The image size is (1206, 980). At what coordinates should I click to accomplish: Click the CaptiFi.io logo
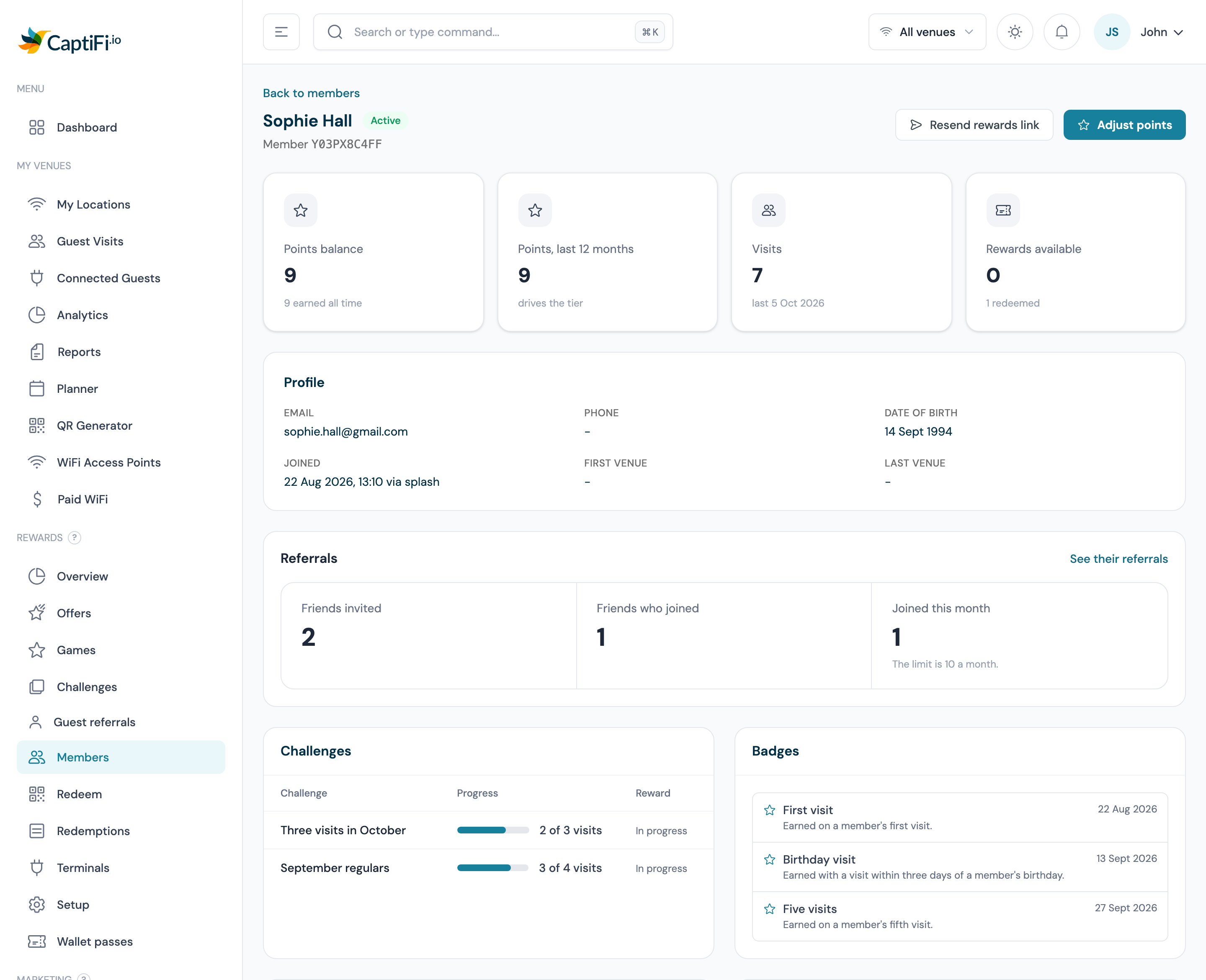(70, 41)
